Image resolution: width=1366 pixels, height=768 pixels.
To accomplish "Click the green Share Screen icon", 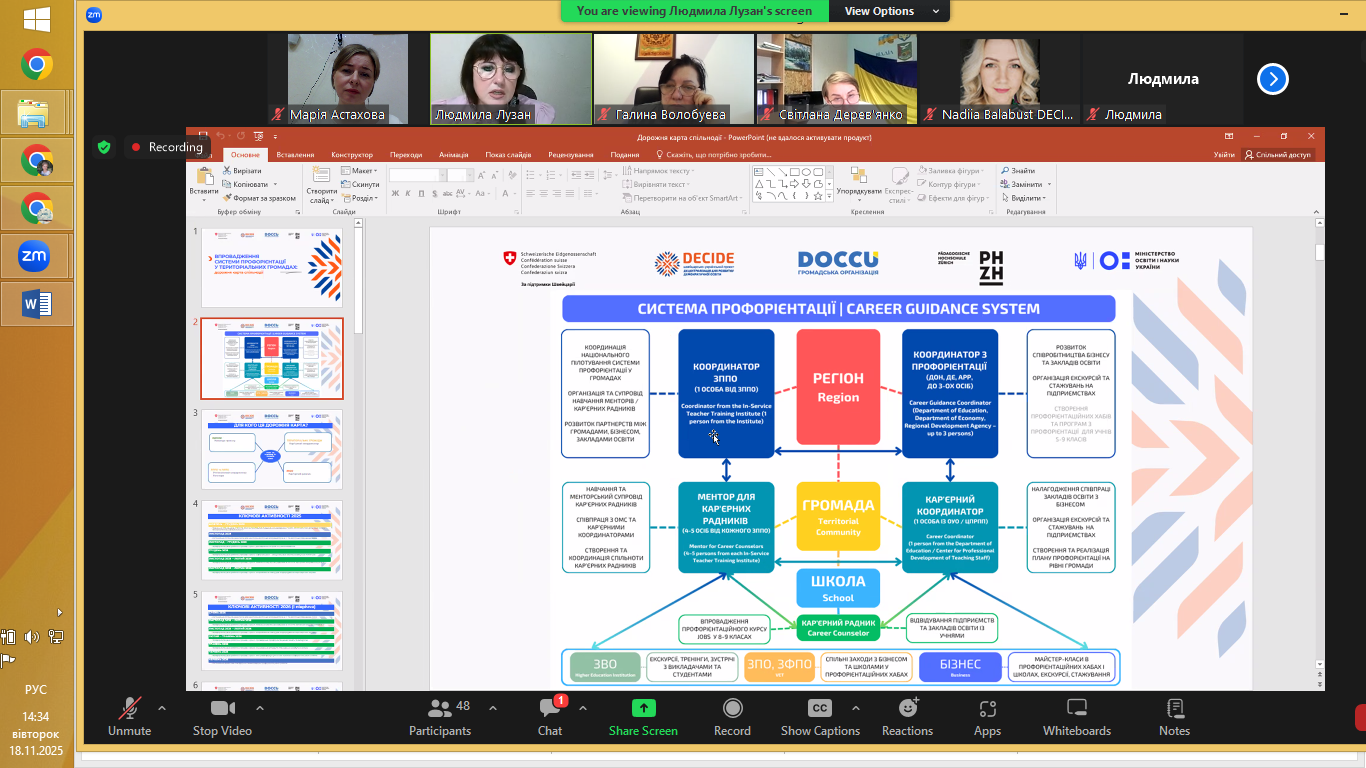I will click(643, 708).
